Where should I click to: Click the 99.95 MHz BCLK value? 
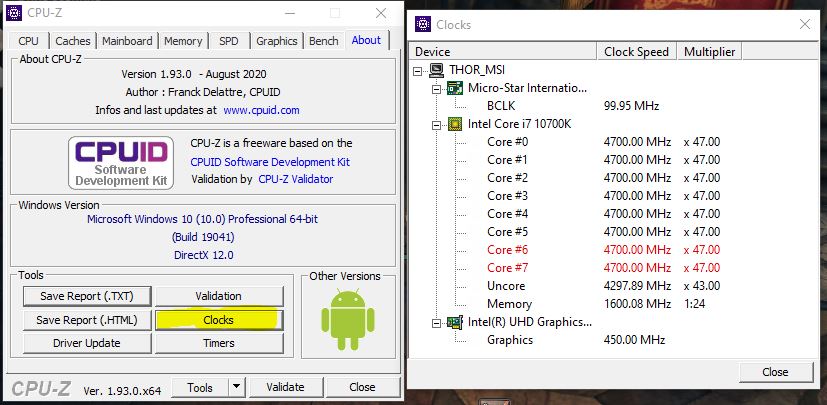pyautogui.click(x=631, y=106)
